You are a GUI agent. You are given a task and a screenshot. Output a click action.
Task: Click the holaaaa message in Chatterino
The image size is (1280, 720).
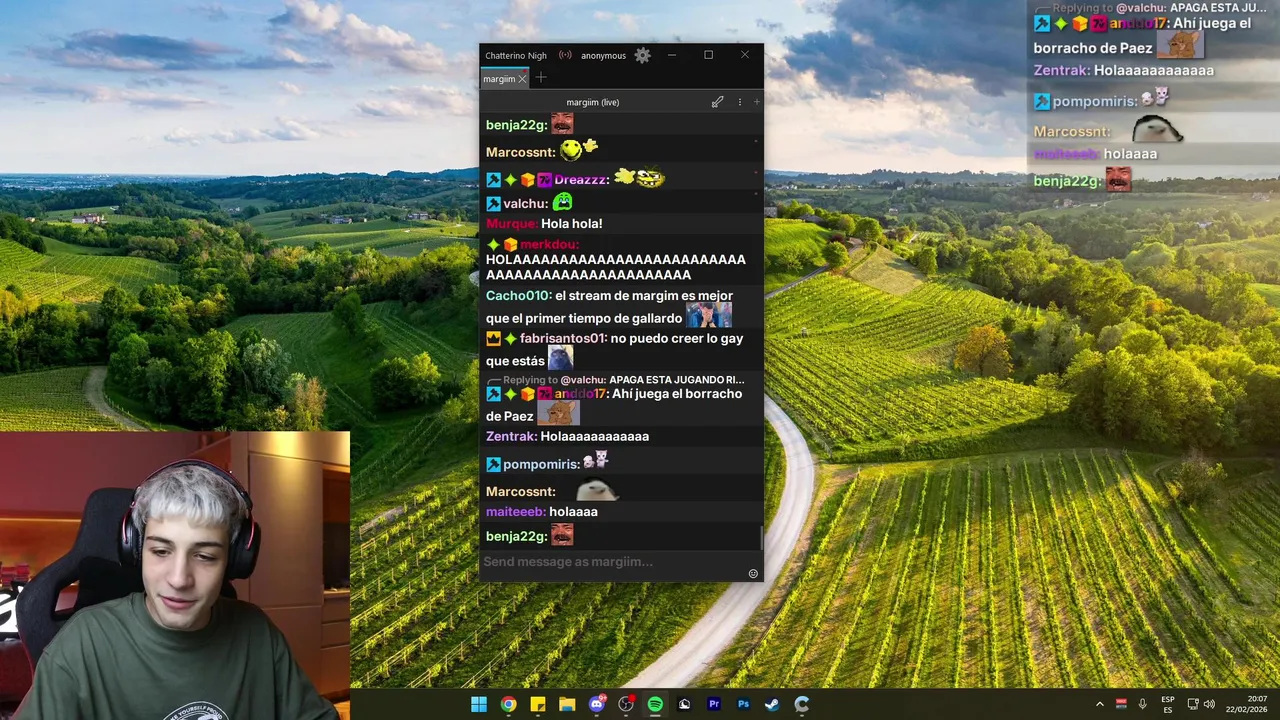[x=573, y=512]
